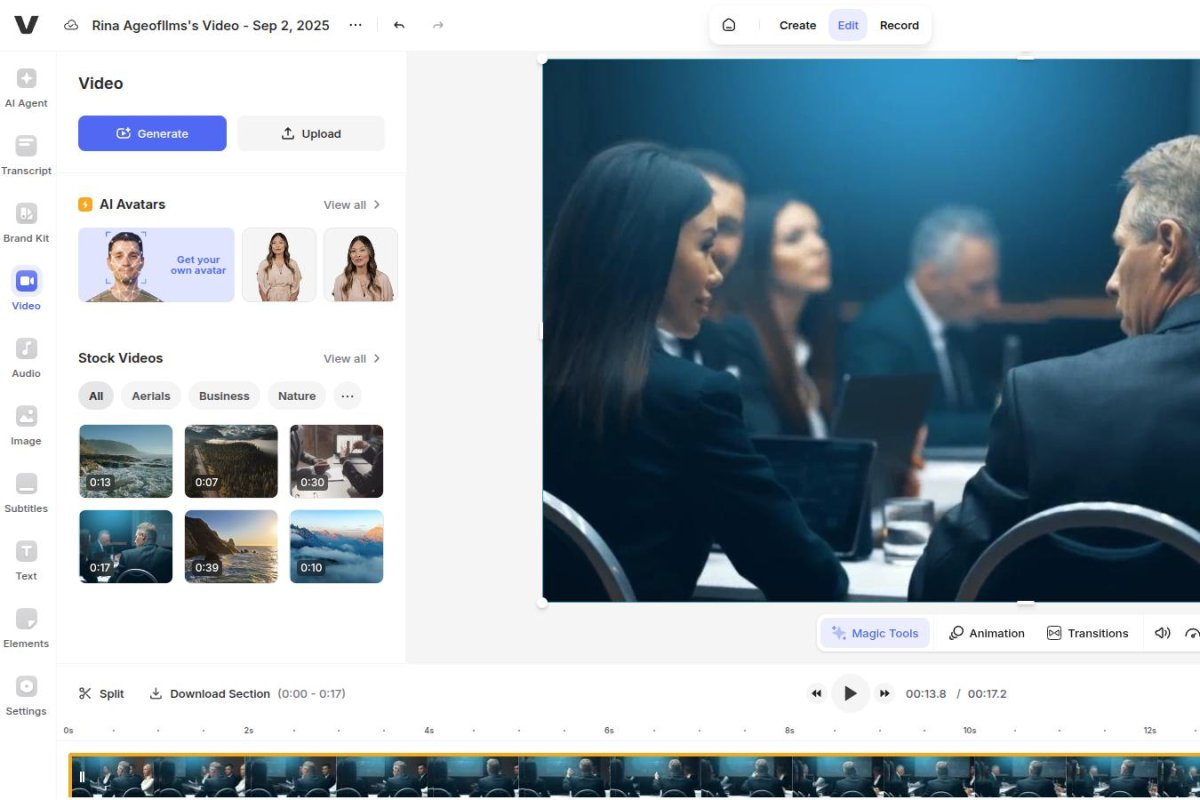Toggle the Animation panel
This screenshot has height=800, width=1200.
tap(987, 632)
